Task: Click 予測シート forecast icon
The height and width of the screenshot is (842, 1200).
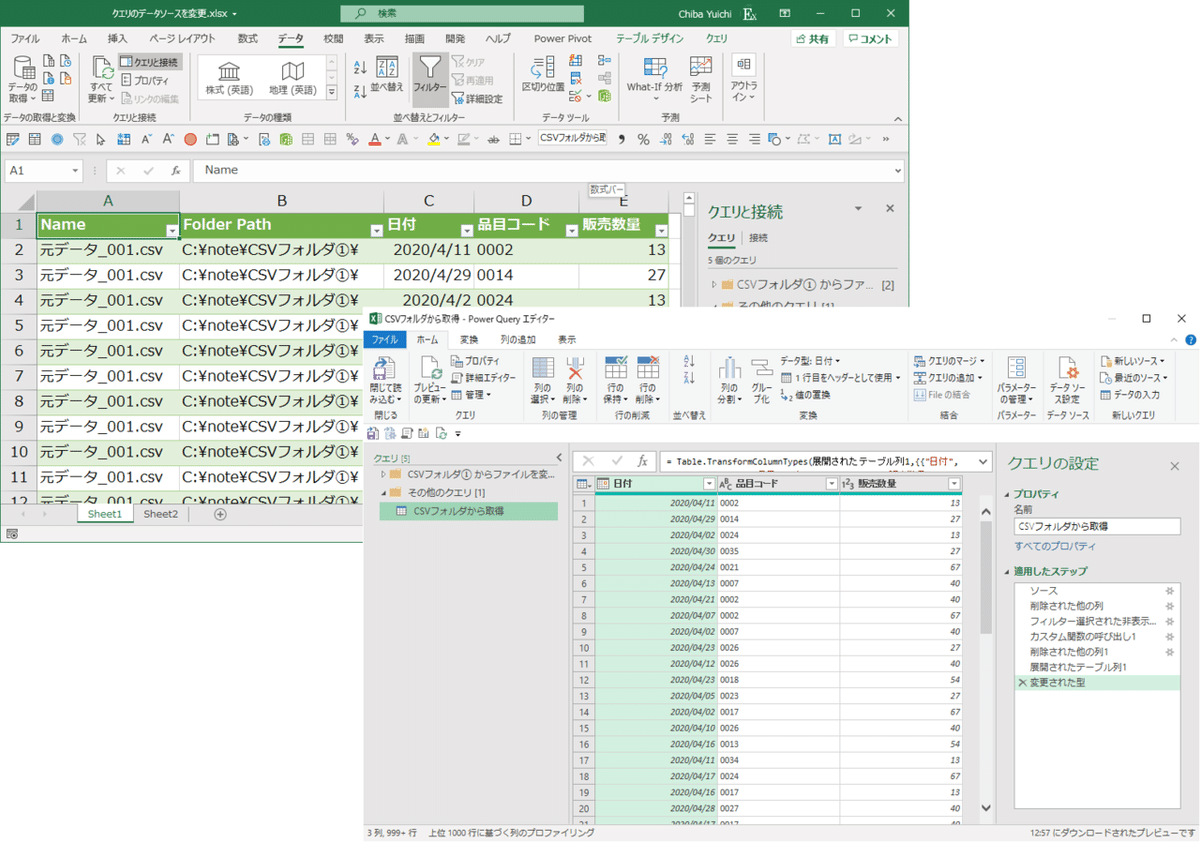Action: point(701,79)
